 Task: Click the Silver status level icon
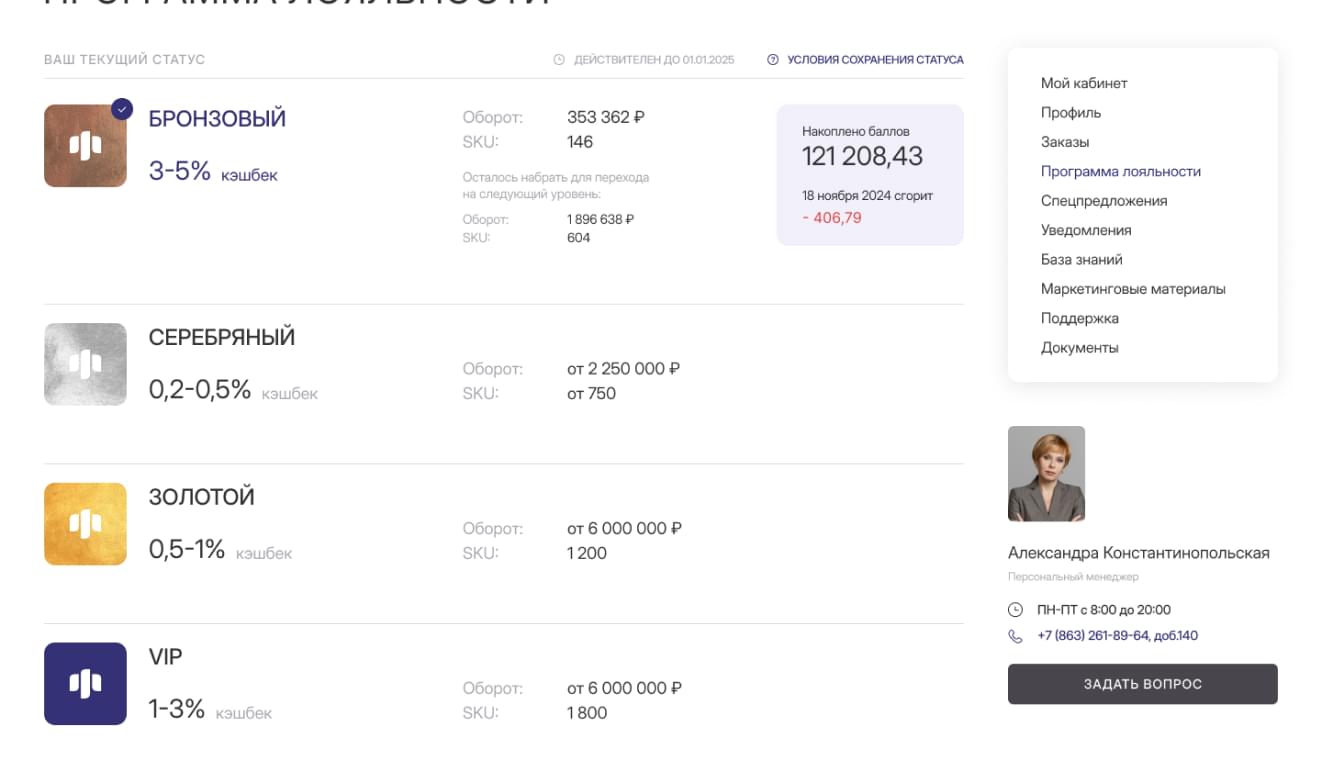click(x=85, y=364)
